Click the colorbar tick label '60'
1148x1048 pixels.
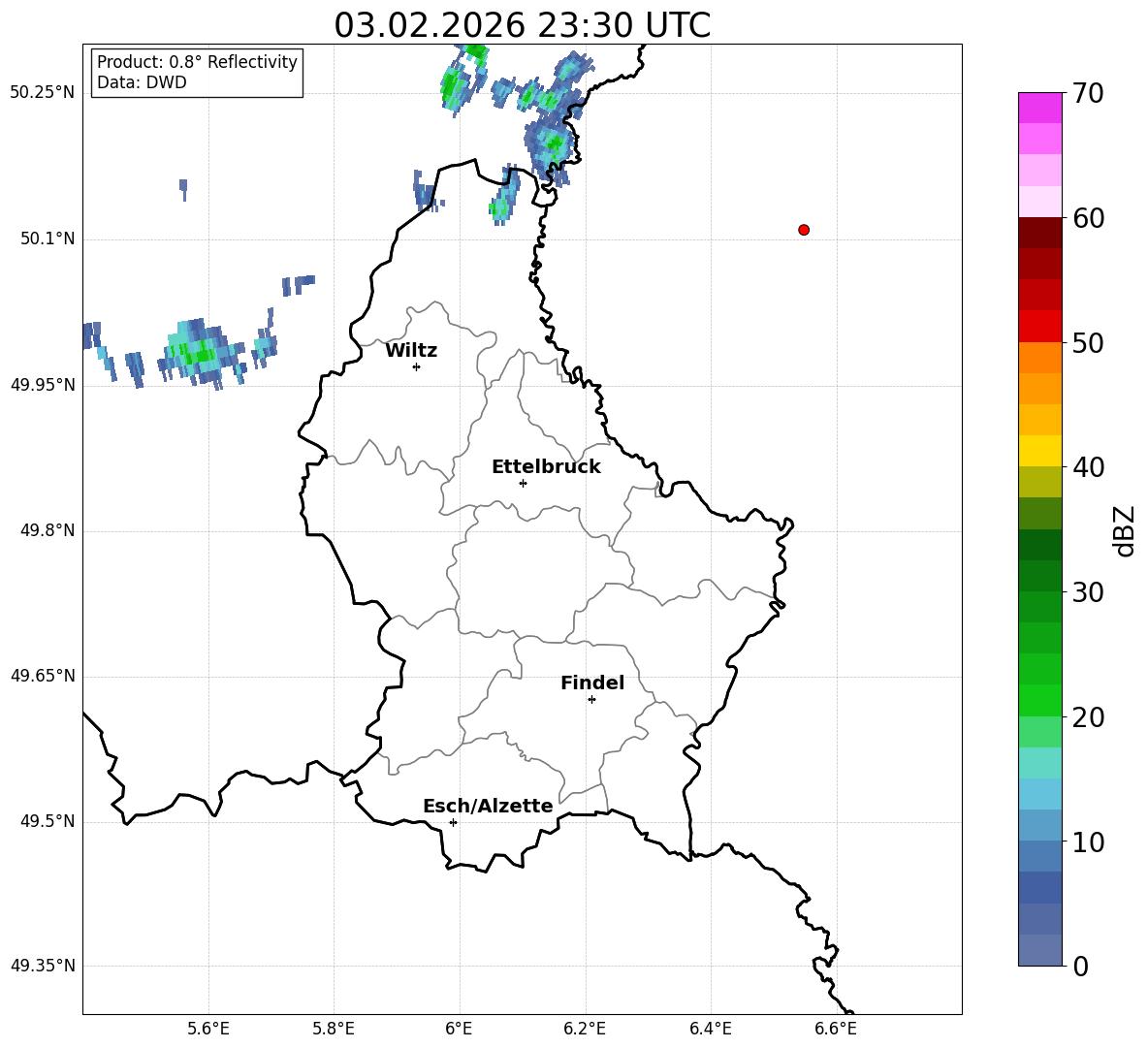click(x=1088, y=218)
